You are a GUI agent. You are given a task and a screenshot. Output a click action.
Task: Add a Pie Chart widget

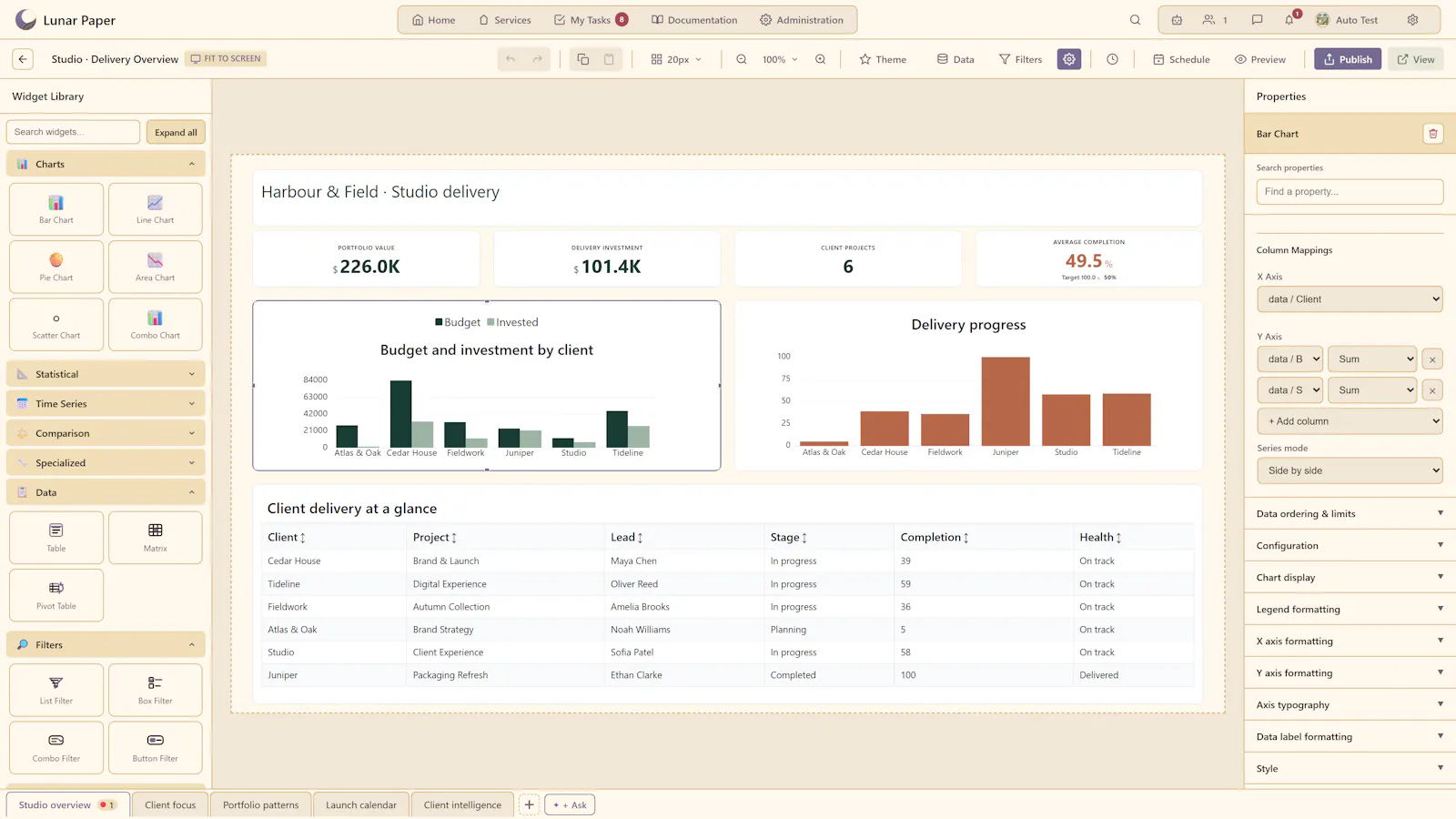click(56, 267)
